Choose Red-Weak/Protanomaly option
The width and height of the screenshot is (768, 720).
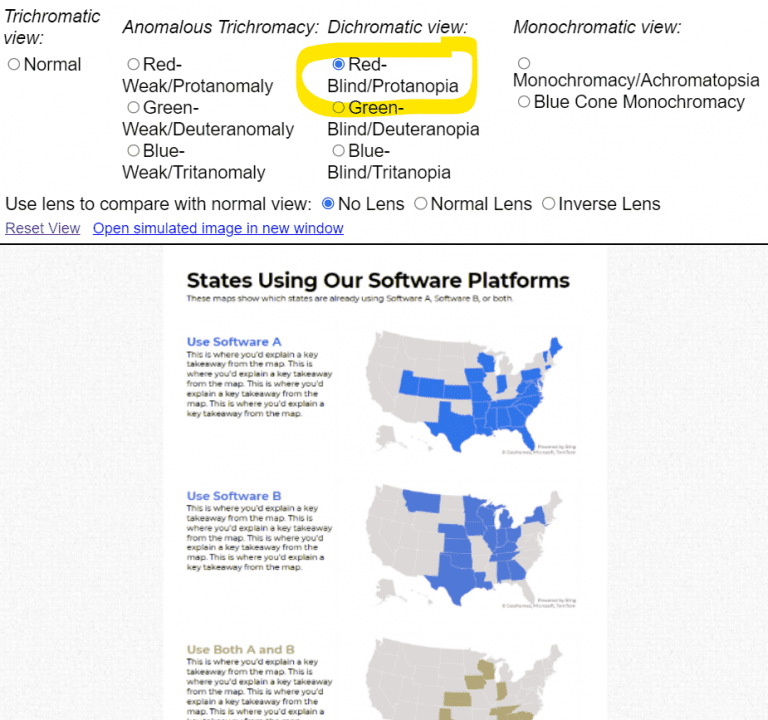[x=133, y=64]
